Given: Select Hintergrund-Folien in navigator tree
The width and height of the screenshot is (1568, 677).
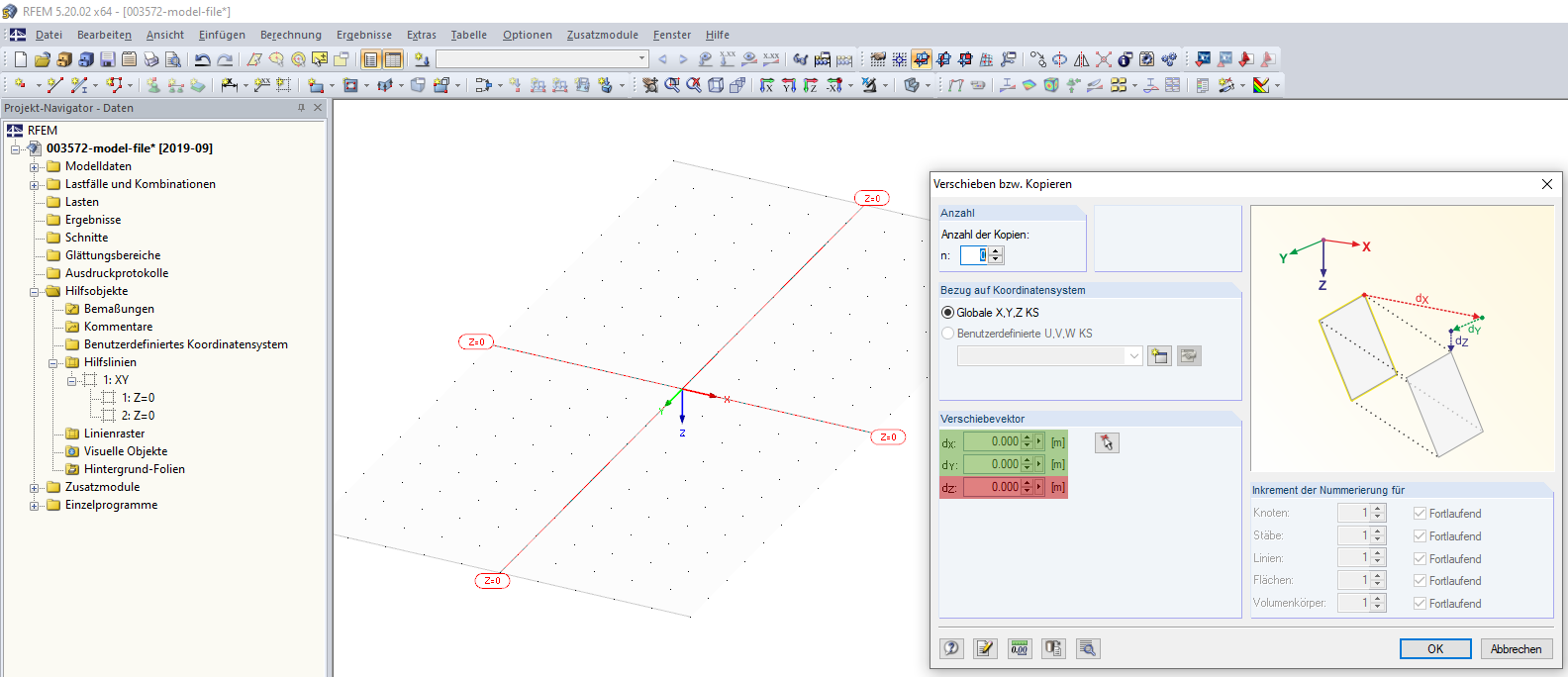Looking at the screenshot, I should click(135, 469).
